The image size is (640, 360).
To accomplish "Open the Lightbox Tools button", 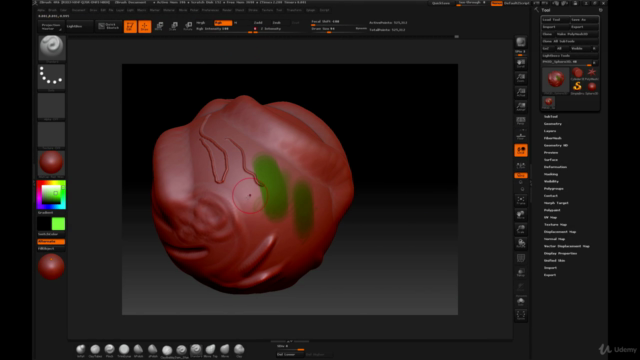I will tap(570, 56).
